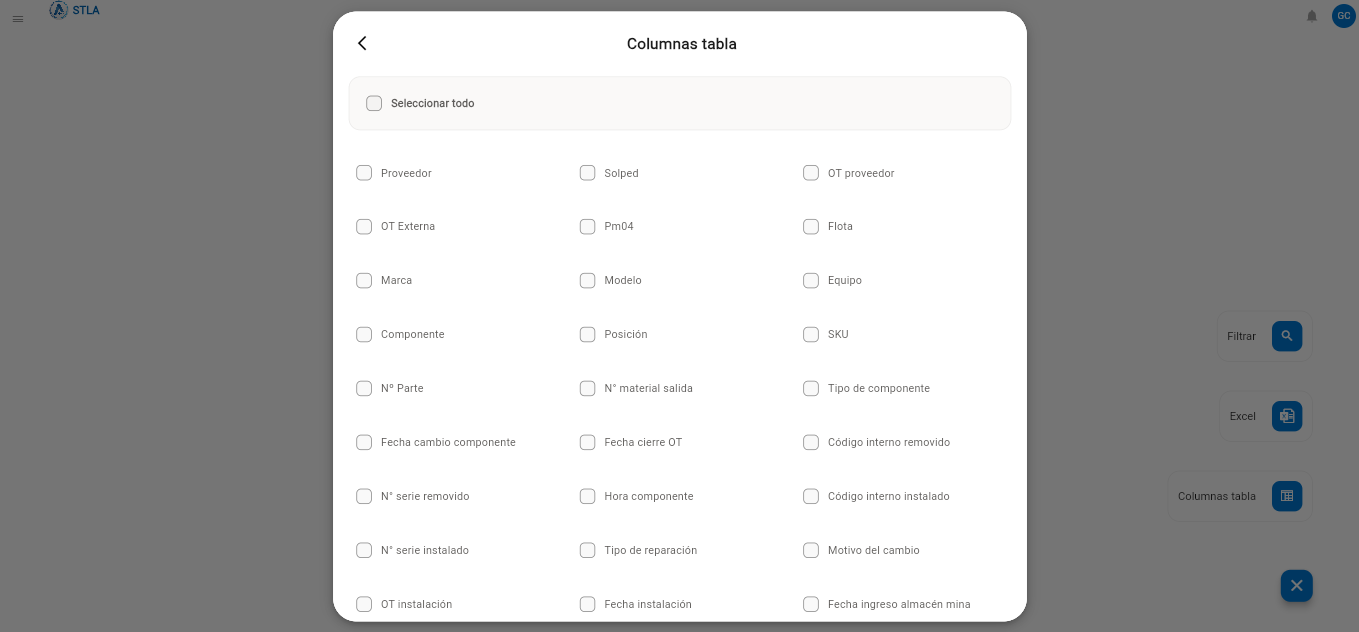The height and width of the screenshot is (632, 1359).
Task: Click the Columnas tabla grid icon
Action: tap(1287, 496)
